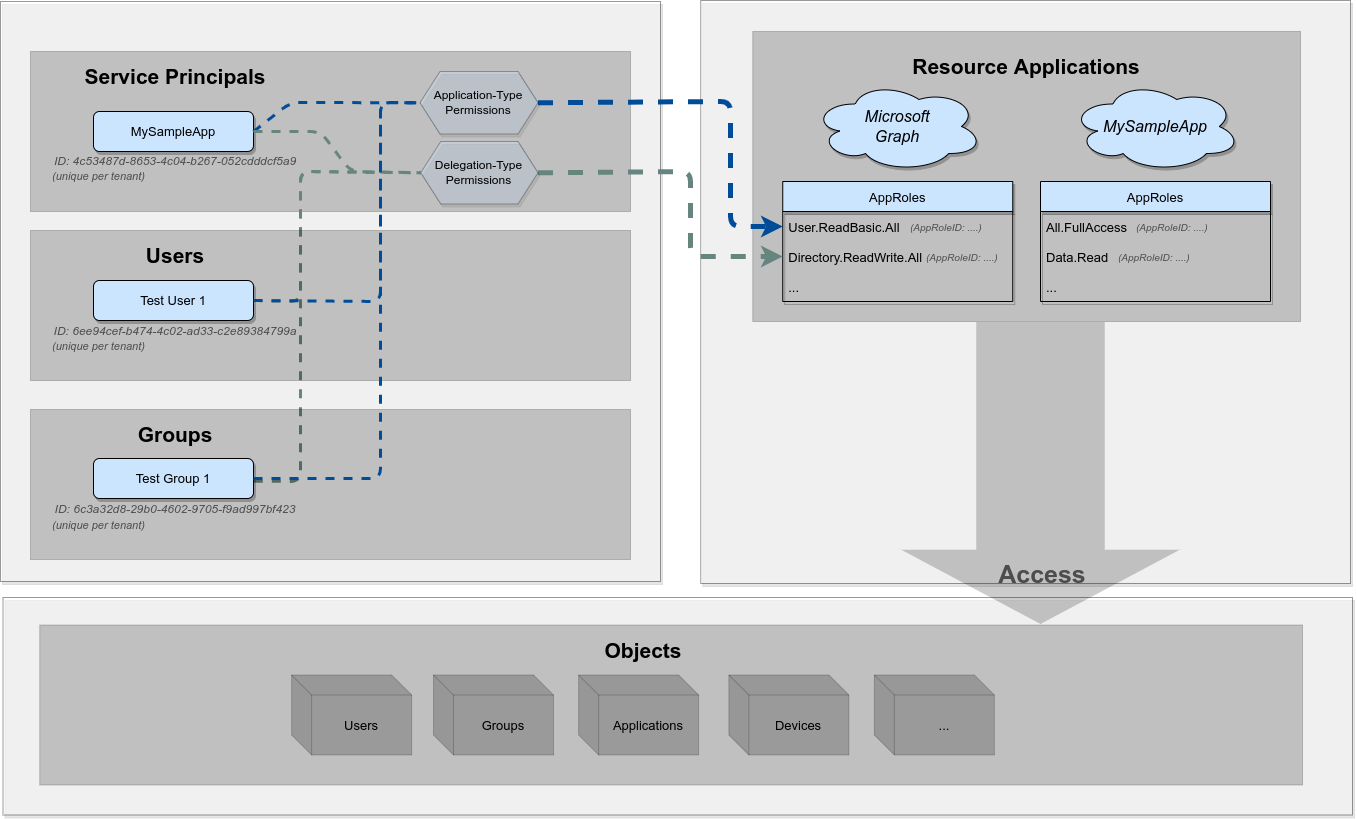Image resolution: width=1357 pixels, height=819 pixels.
Task: Click the Test Group 1 box
Action: click(173, 478)
